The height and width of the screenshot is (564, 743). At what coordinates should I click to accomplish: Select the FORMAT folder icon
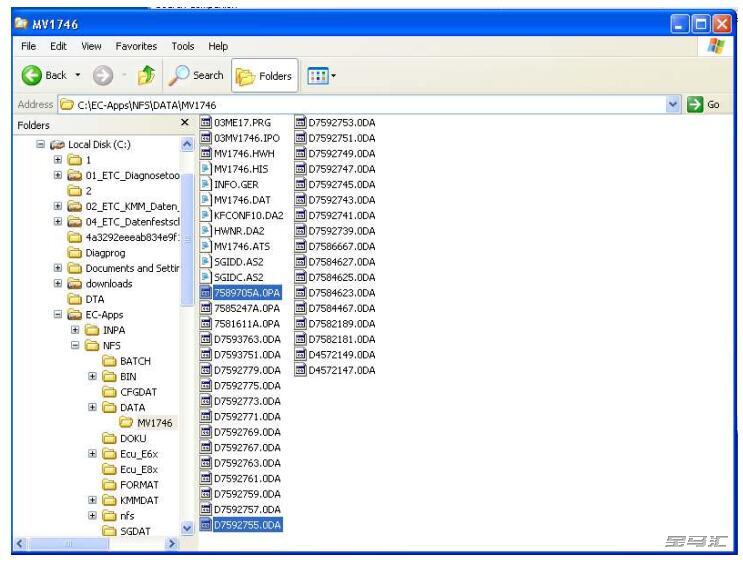pos(109,485)
